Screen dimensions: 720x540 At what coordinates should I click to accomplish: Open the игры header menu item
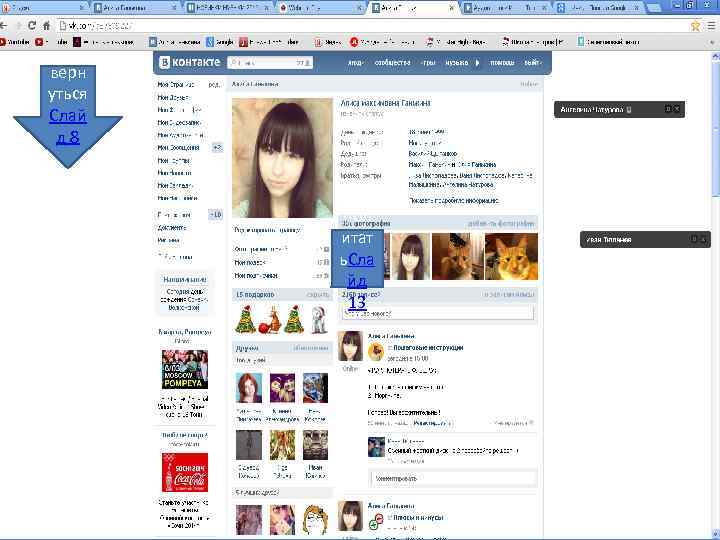click(428, 62)
